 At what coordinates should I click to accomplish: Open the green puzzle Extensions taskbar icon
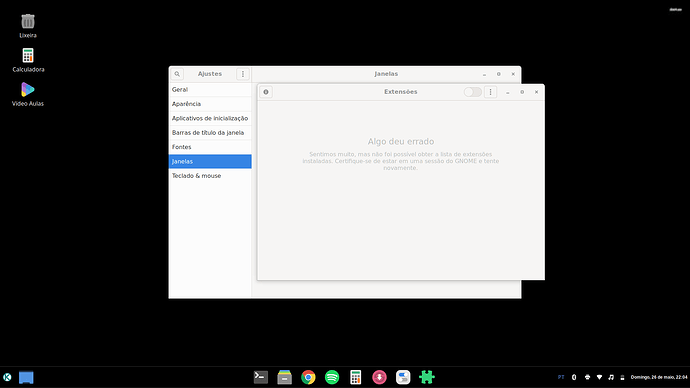pos(426,377)
